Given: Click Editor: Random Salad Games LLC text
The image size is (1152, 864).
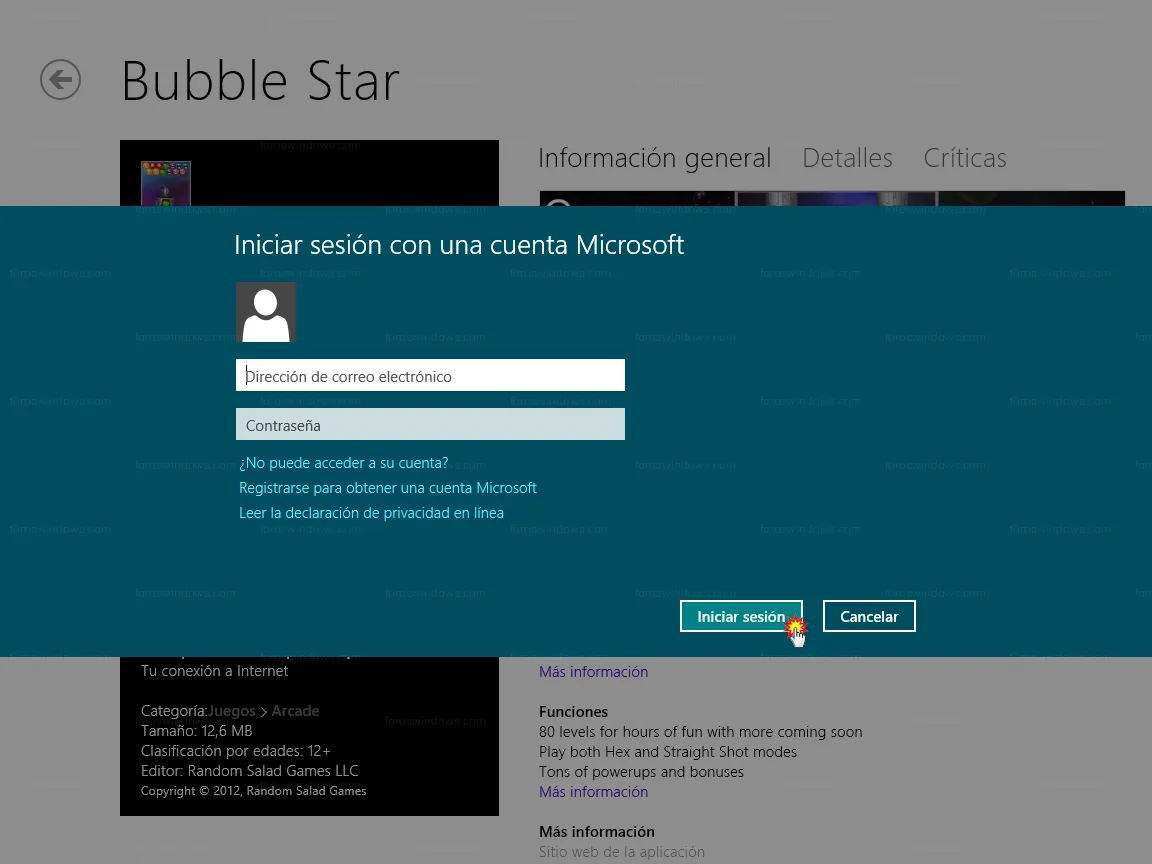Looking at the screenshot, I should [250, 771].
